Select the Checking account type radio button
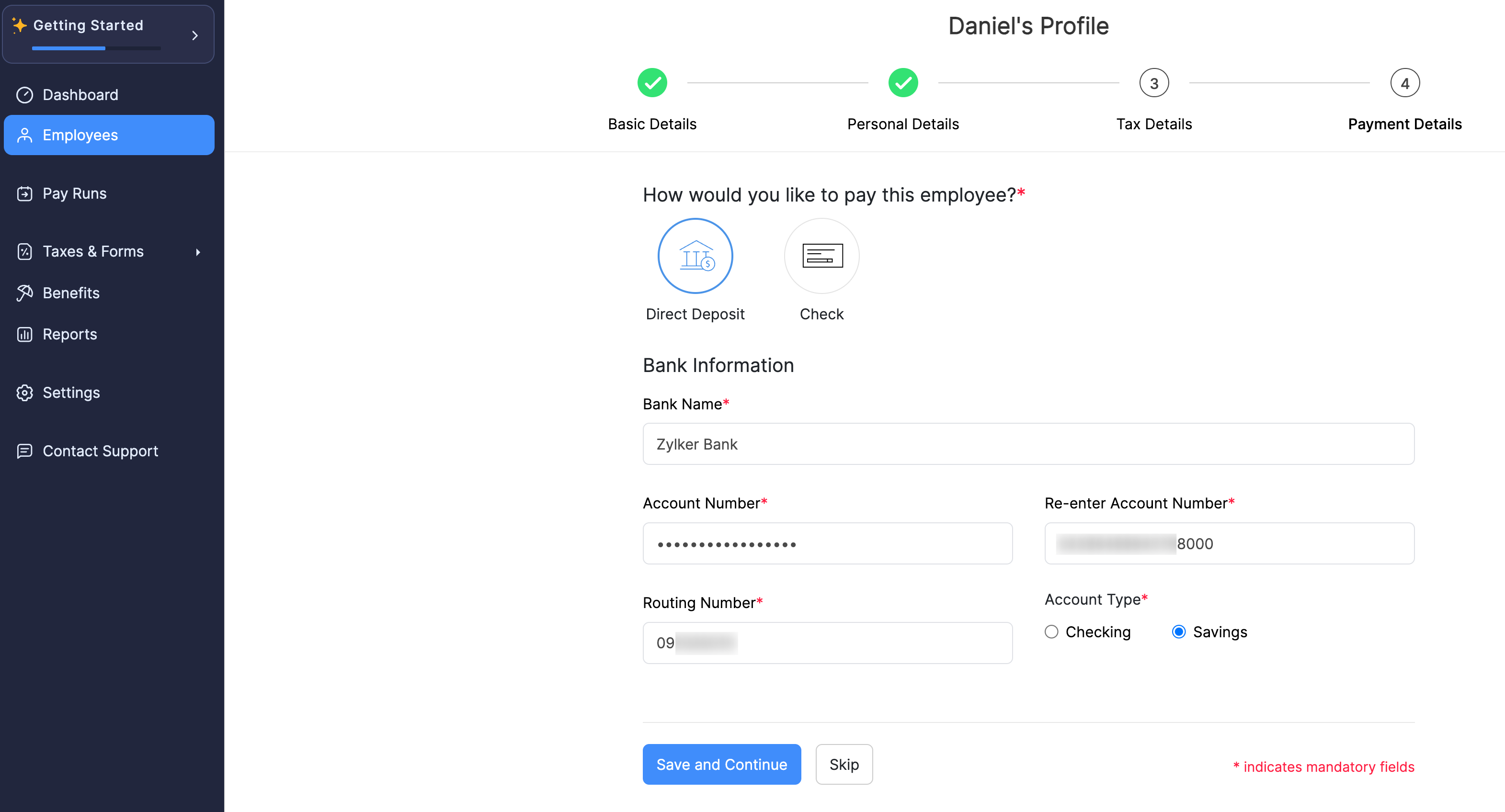 click(1052, 631)
